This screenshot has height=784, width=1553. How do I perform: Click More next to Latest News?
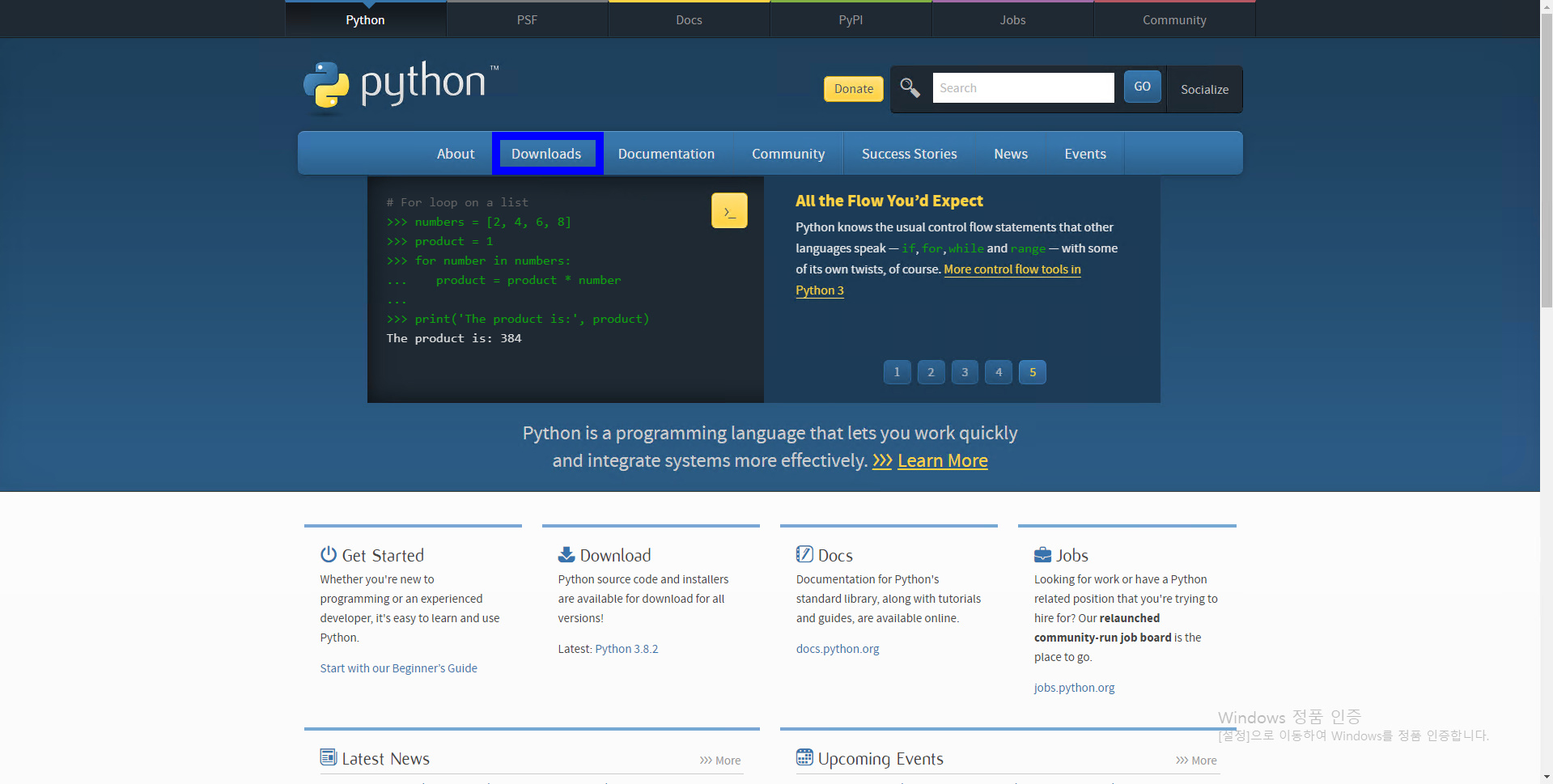coord(720,761)
